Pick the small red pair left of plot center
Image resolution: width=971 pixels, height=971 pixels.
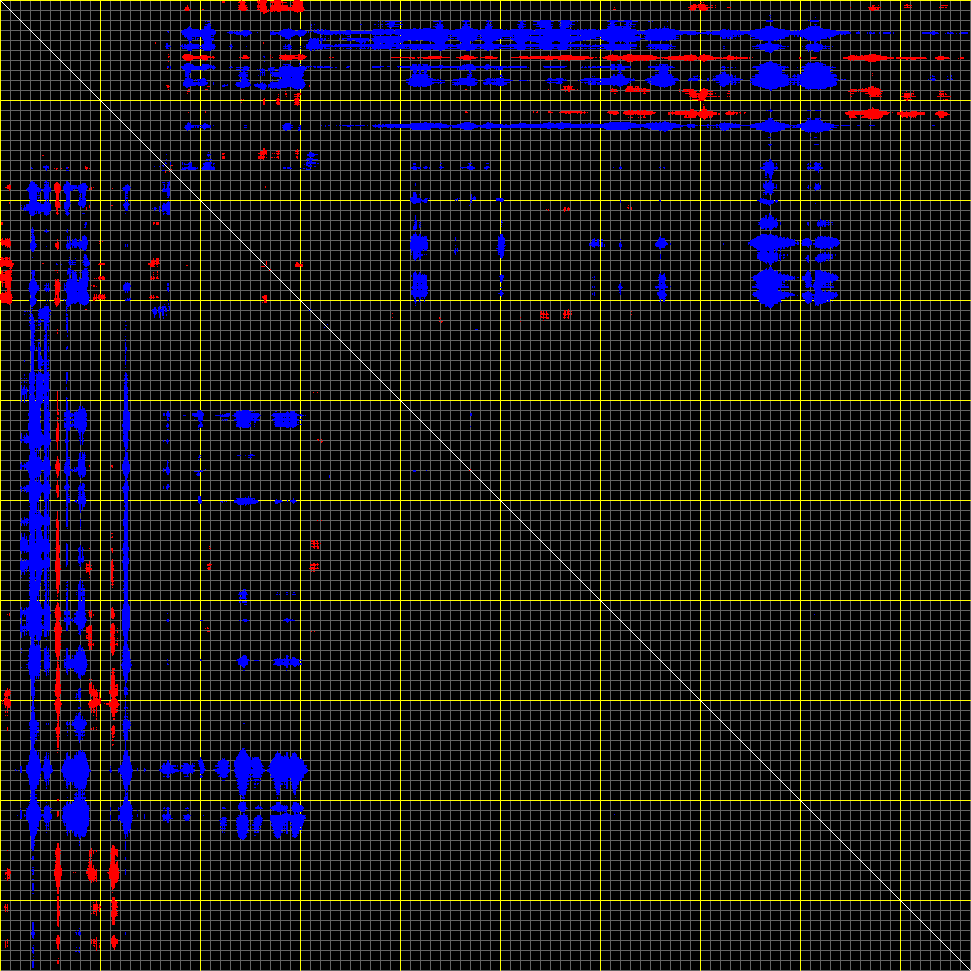315,555
